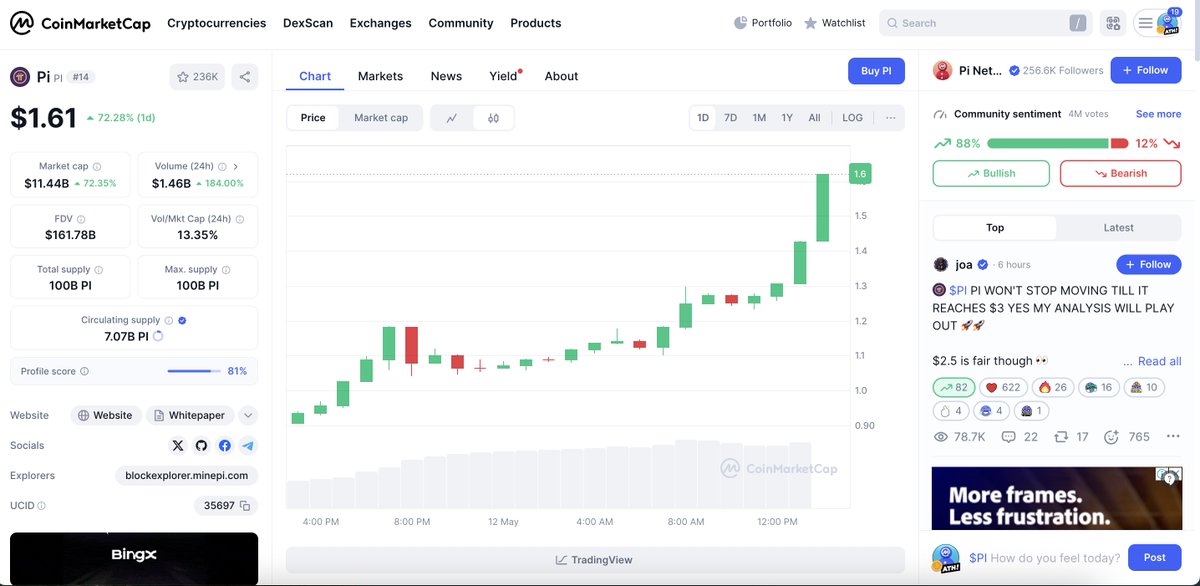Click the Circulating supply info icon
Viewport: 1200px width, 586px height.
[168, 321]
